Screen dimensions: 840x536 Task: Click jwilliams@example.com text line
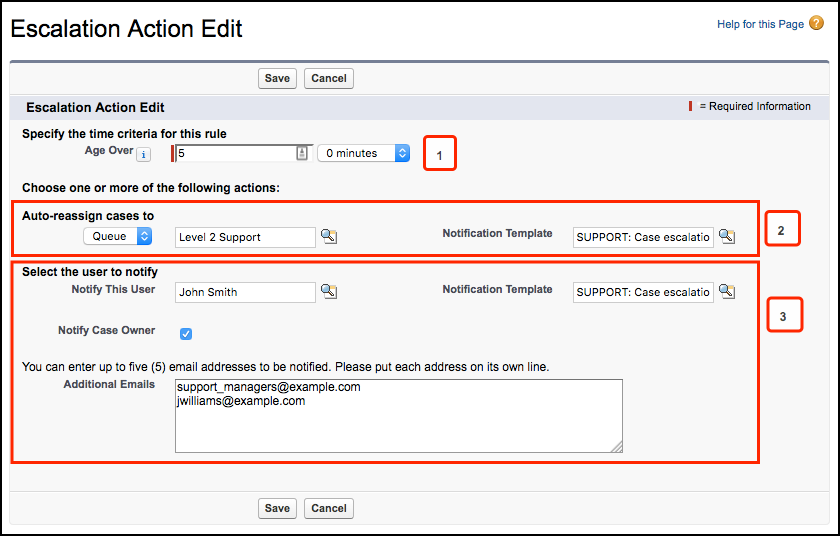(241, 401)
